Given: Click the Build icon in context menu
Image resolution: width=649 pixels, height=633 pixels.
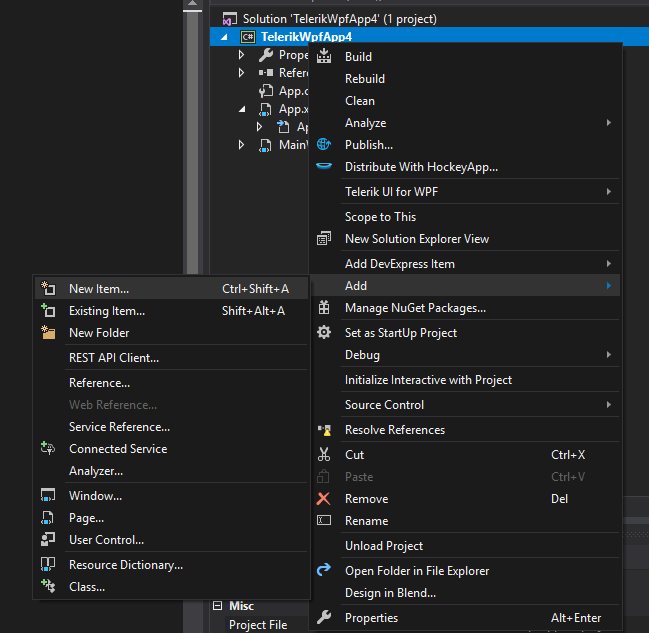Looking at the screenshot, I should [x=324, y=56].
